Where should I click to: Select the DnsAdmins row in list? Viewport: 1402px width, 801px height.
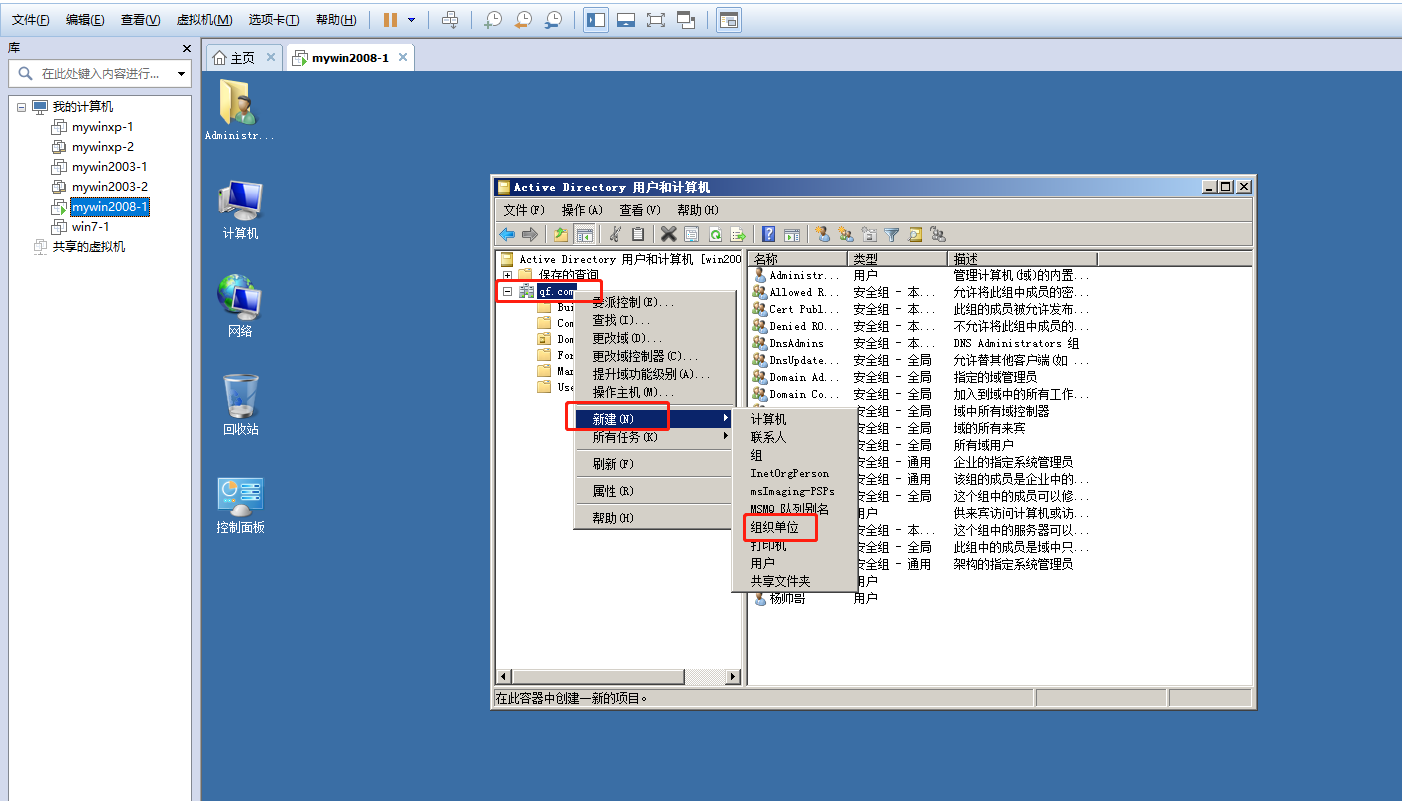point(796,343)
